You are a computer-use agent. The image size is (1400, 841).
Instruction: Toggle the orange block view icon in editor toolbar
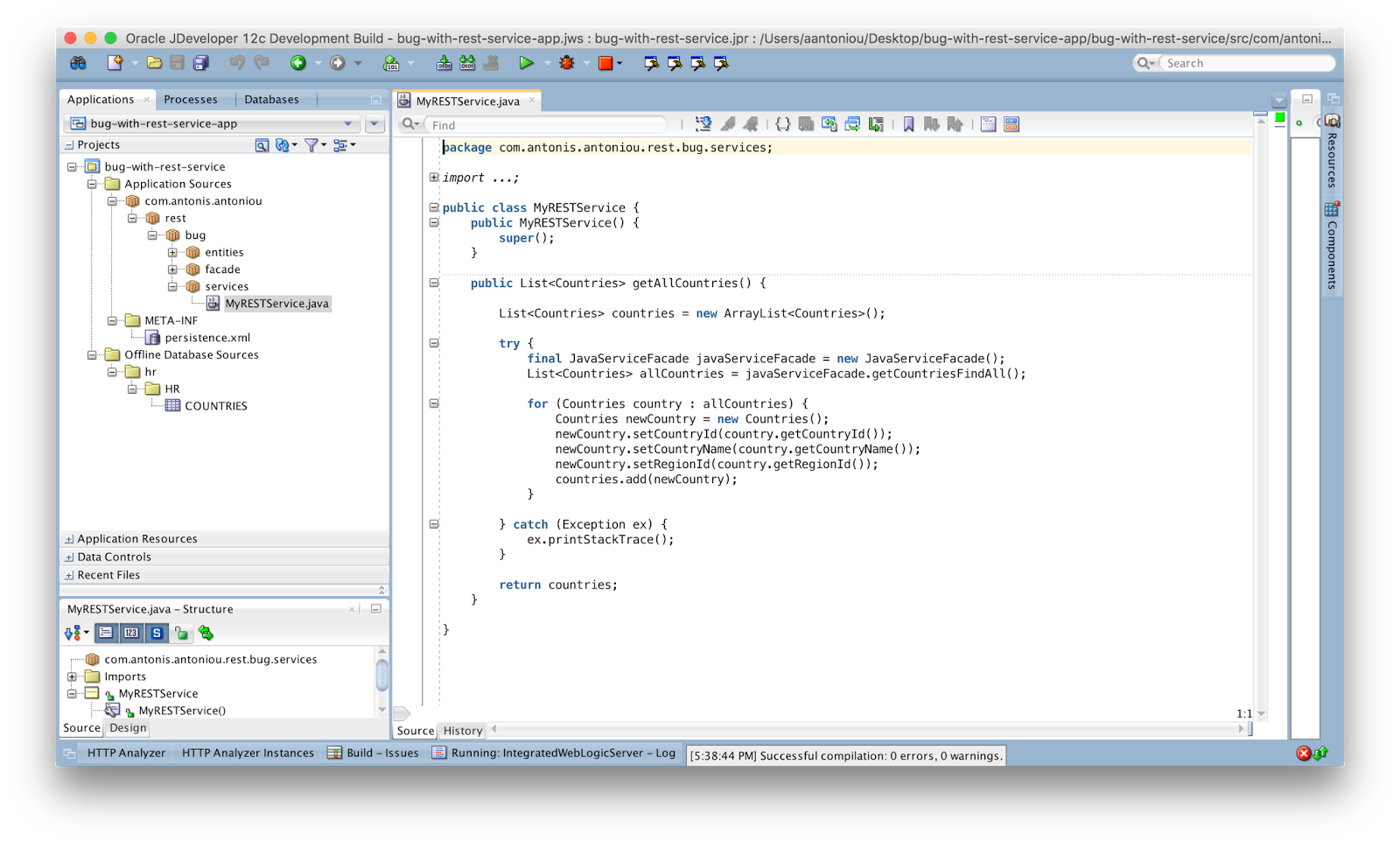[x=1011, y=124]
